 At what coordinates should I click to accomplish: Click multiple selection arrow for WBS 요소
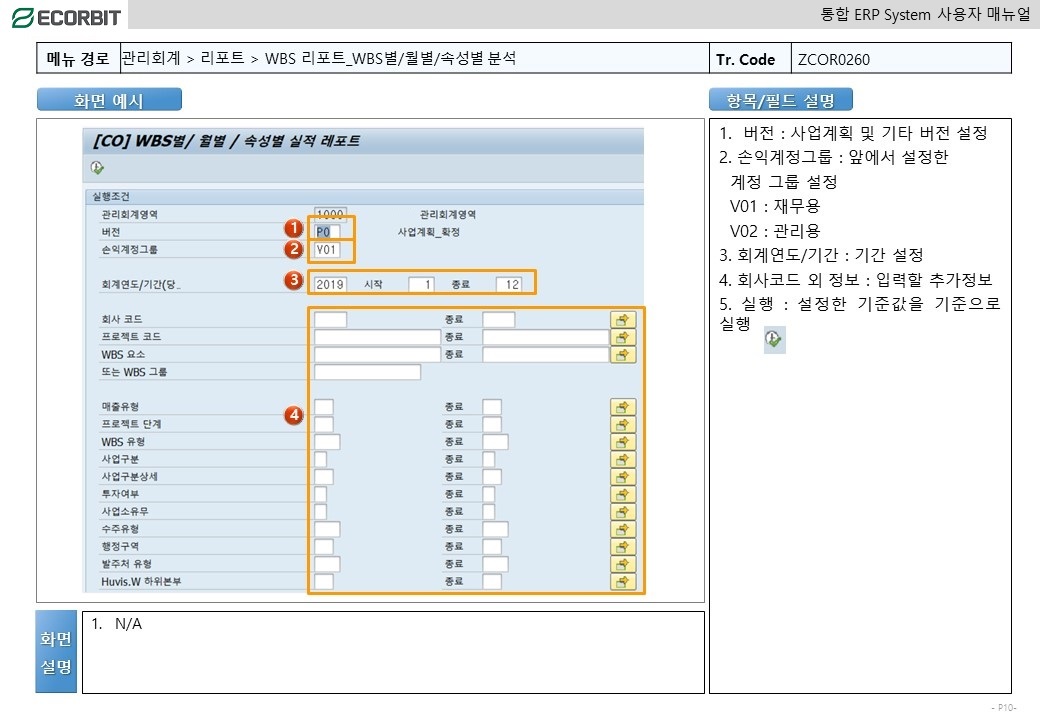coord(623,355)
